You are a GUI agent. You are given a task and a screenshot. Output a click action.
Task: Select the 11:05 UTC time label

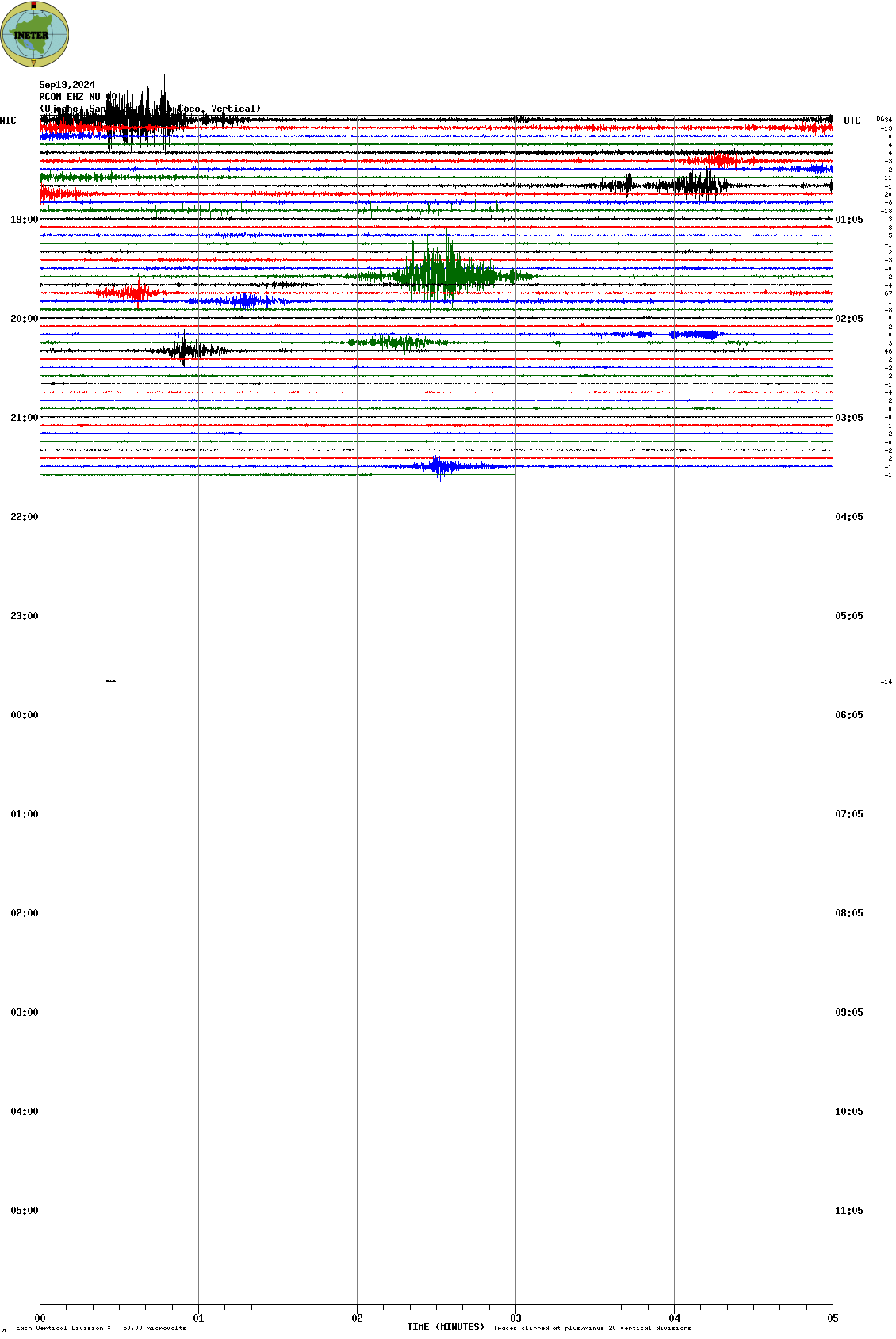pyautogui.click(x=848, y=1211)
